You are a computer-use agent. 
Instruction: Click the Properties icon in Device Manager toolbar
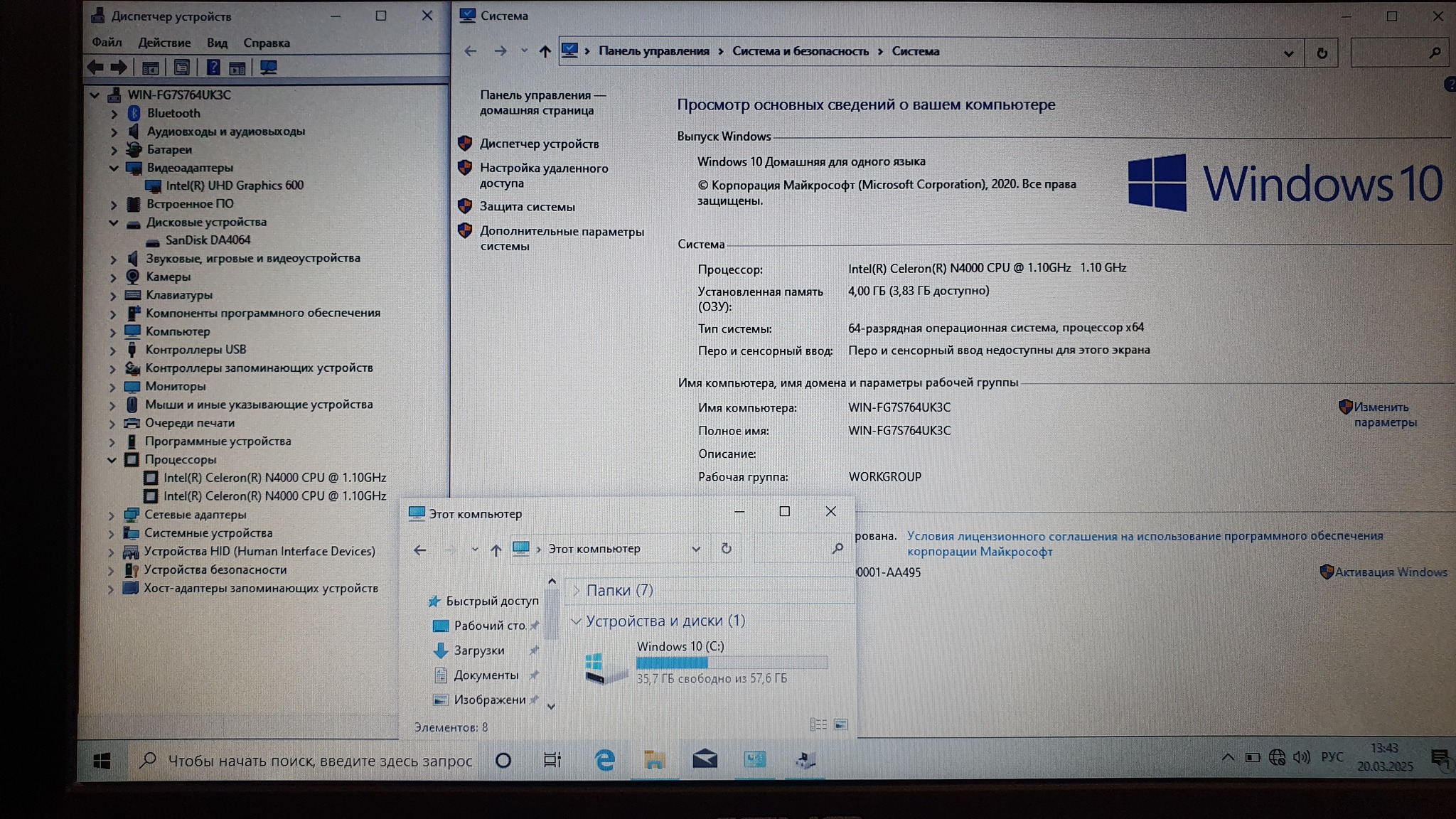pos(182,68)
